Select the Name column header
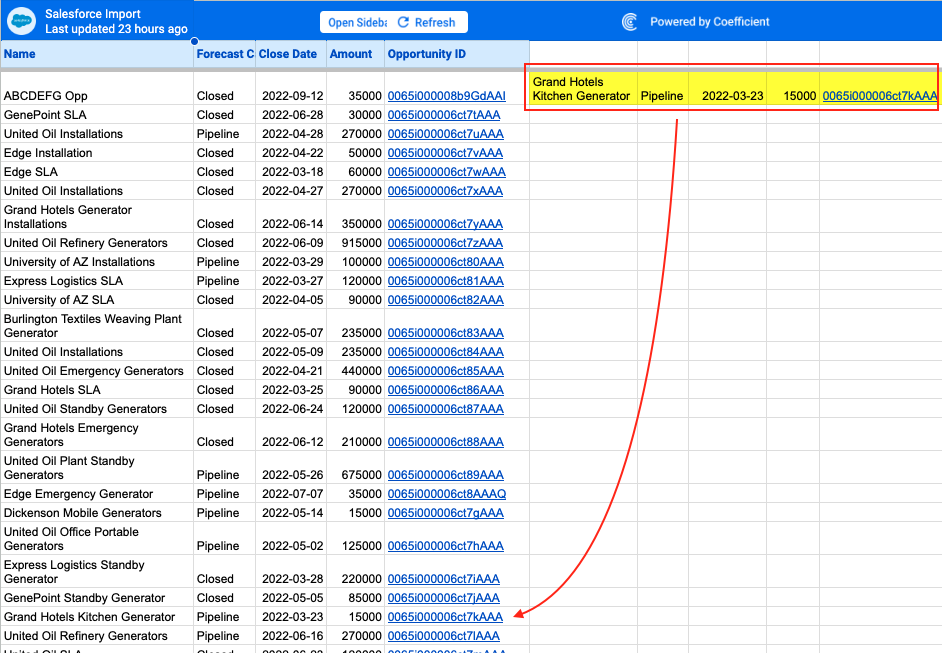Screen dimensions: 942x653 [x=97, y=54]
